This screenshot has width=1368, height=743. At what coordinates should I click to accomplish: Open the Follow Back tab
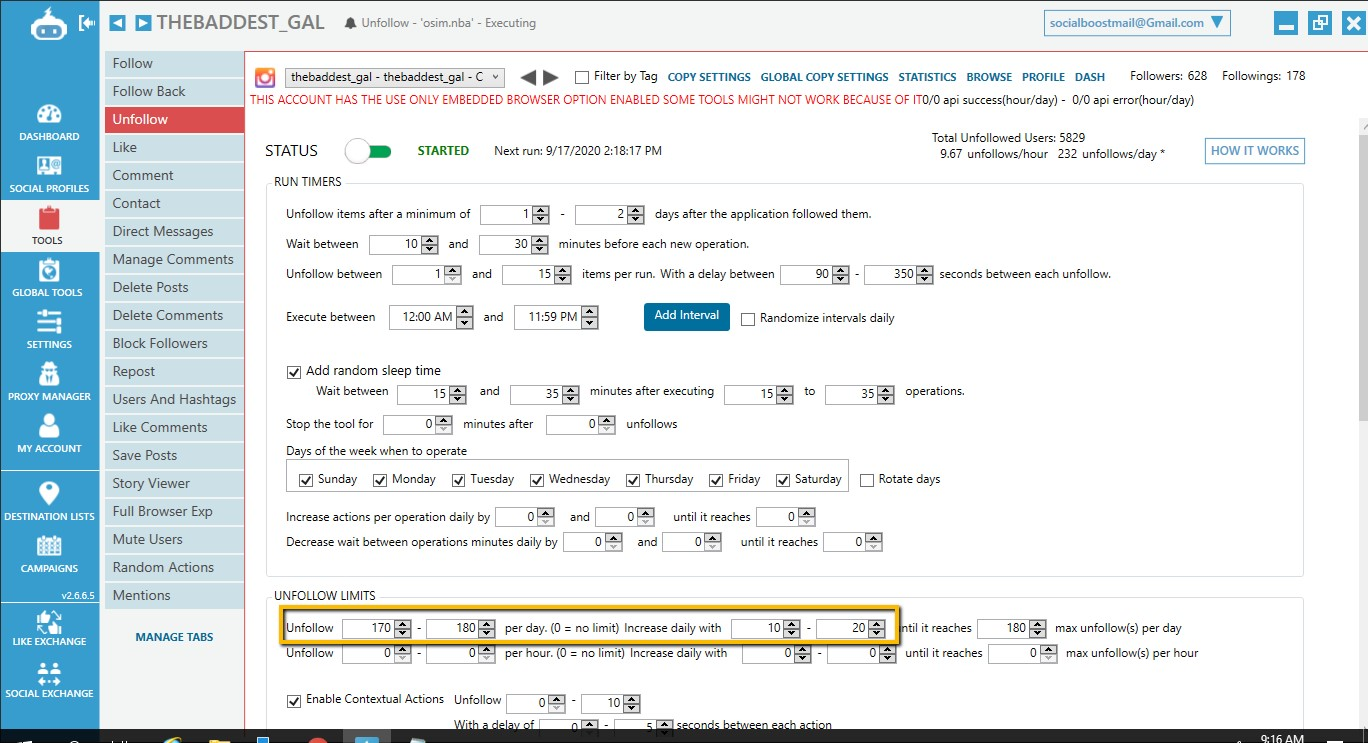coord(174,91)
